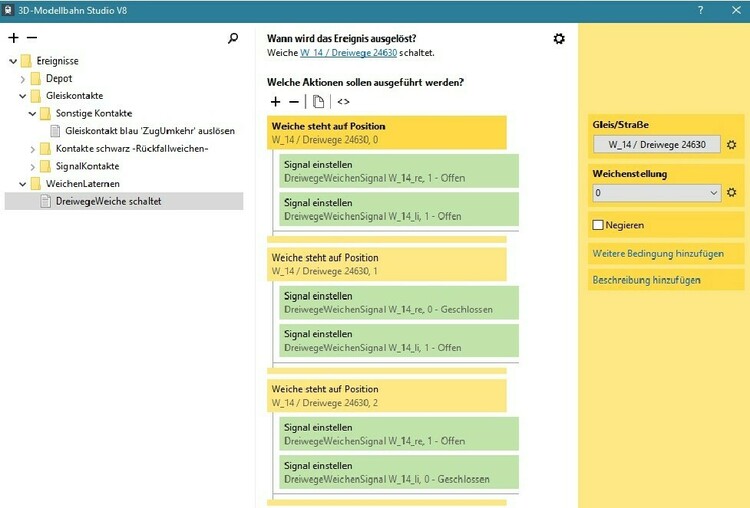
Task: Click the copy action document icon
Action: click(318, 102)
